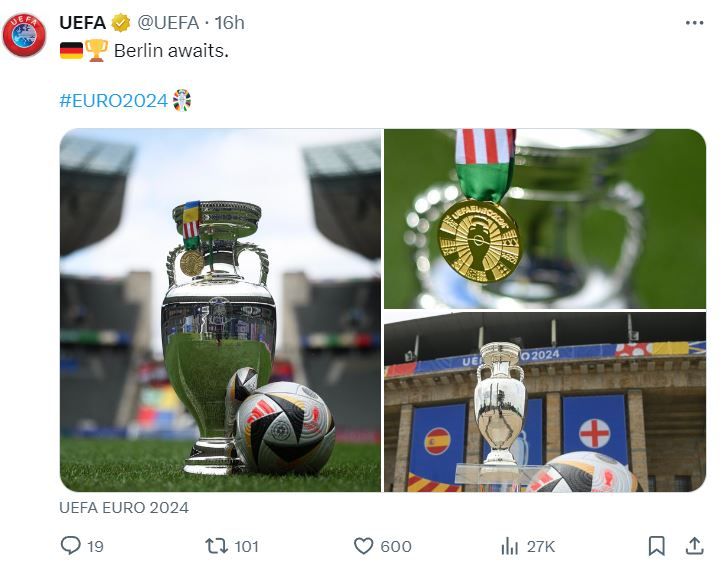Repost the tweet using the retweet icon
The height and width of the screenshot is (570, 723).
216,546
